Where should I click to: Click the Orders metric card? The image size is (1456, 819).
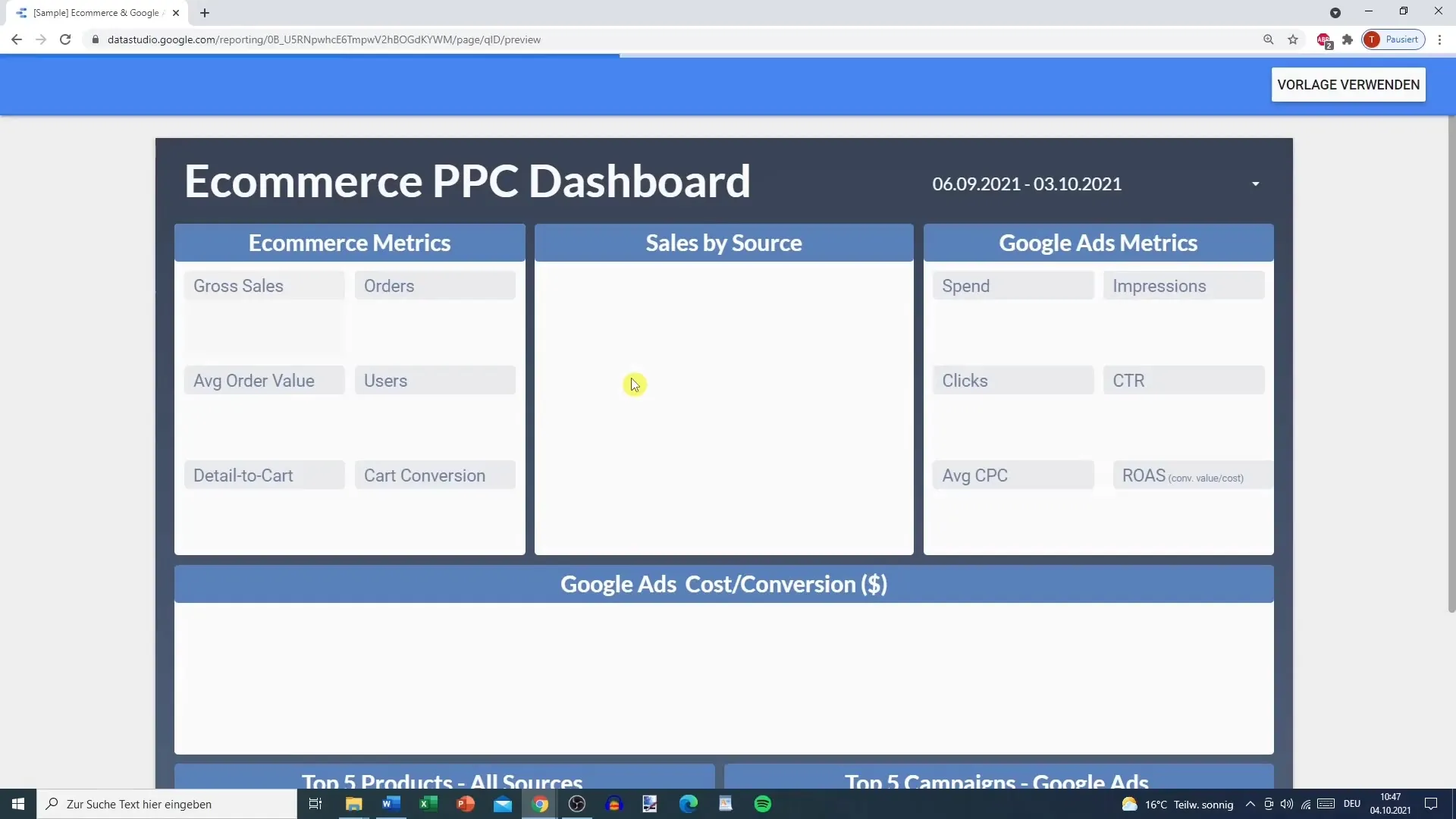click(x=435, y=285)
